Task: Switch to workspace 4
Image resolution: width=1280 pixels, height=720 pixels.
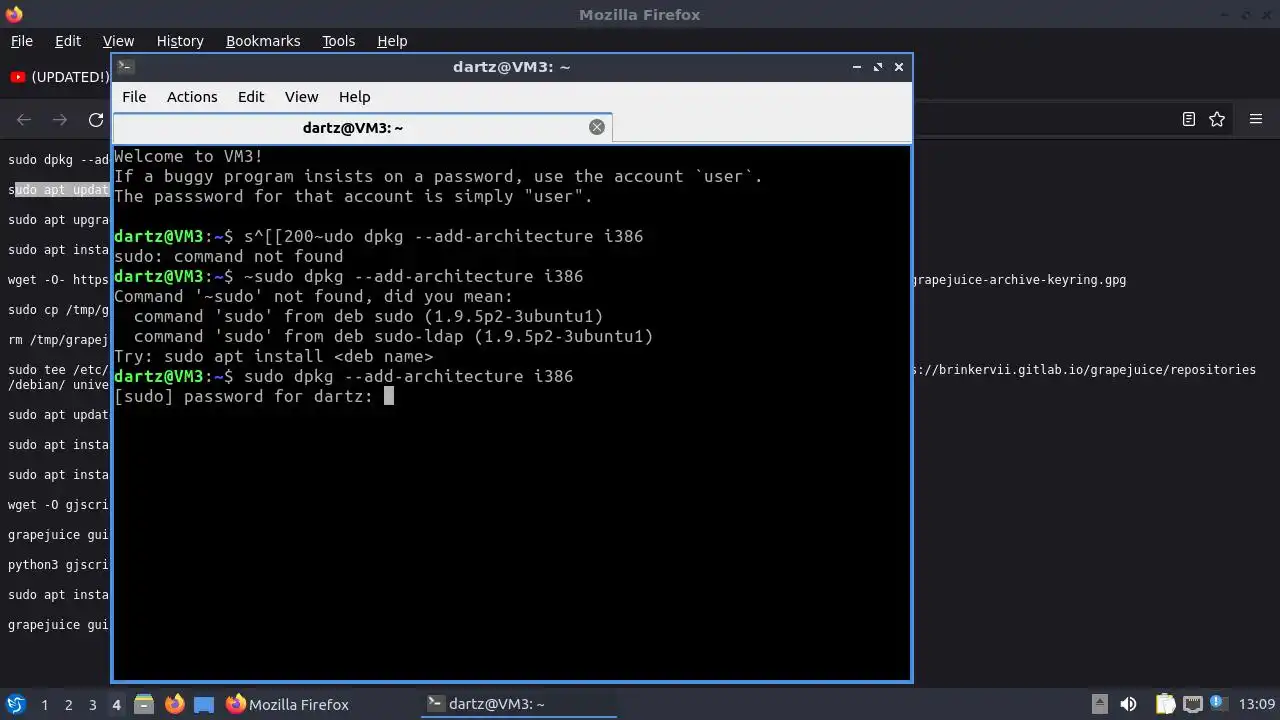Action: (116, 705)
